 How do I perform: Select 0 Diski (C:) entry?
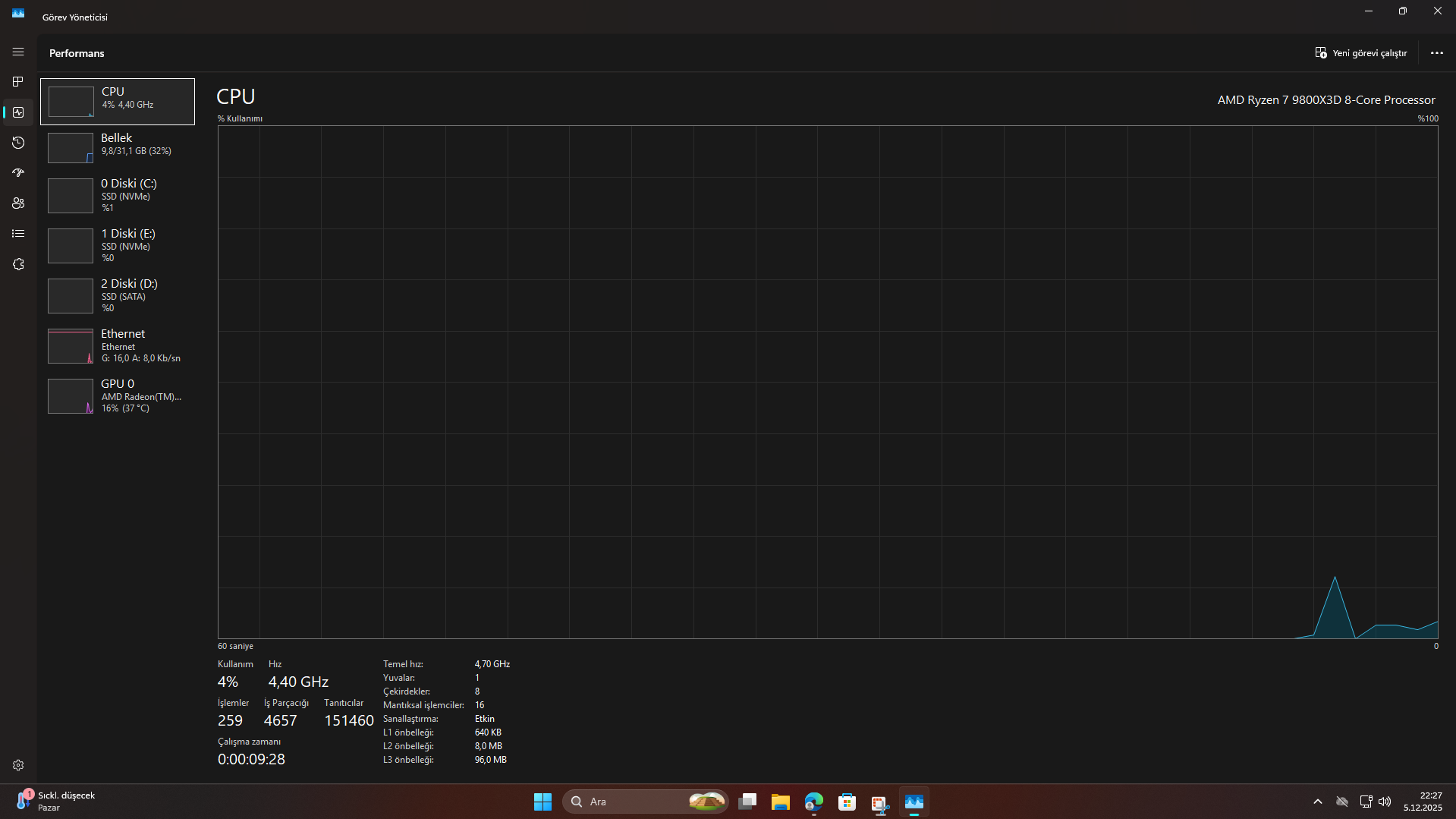click(118, 195)
